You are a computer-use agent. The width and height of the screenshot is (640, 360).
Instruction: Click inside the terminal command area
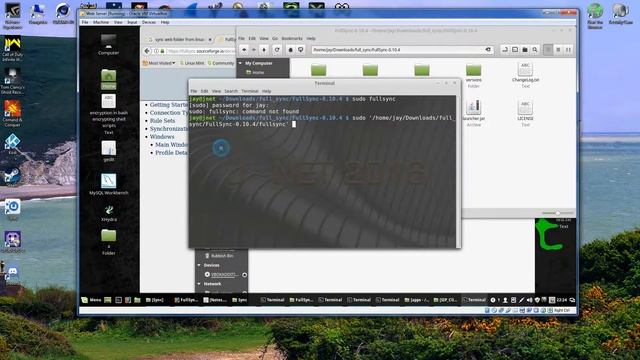pyautogui.click(x=322, y=171)
